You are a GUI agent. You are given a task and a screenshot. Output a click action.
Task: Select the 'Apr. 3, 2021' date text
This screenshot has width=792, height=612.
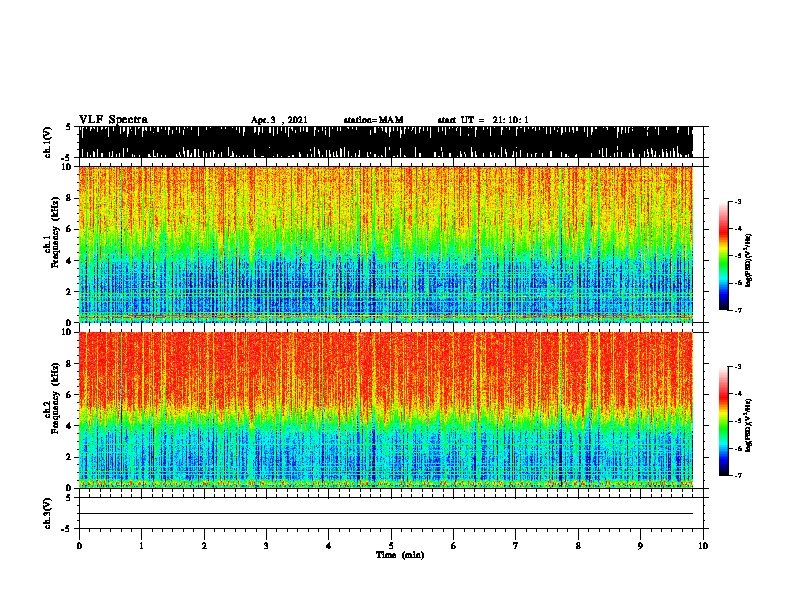279,120
